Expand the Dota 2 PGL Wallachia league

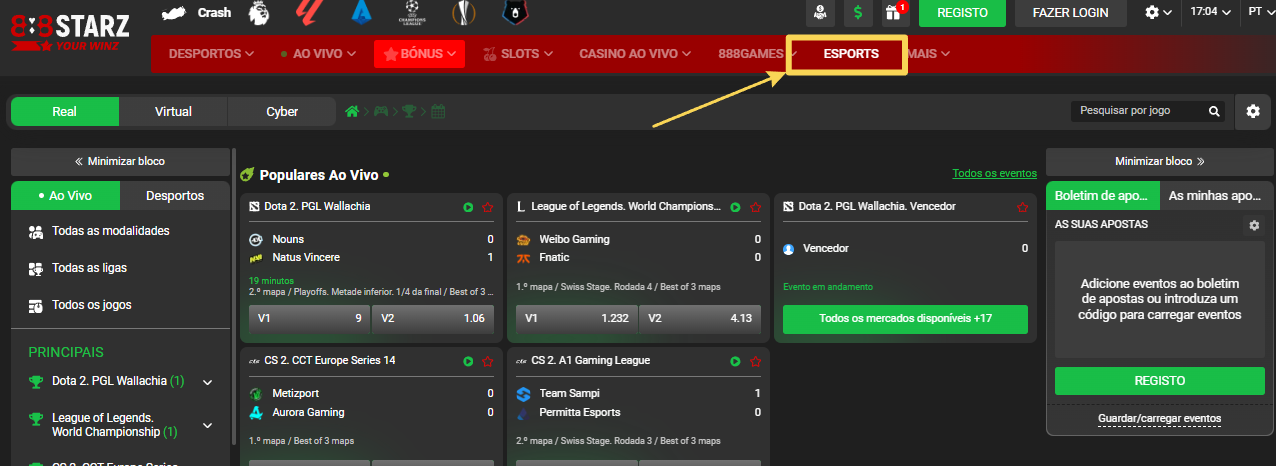tap(208, 382)
